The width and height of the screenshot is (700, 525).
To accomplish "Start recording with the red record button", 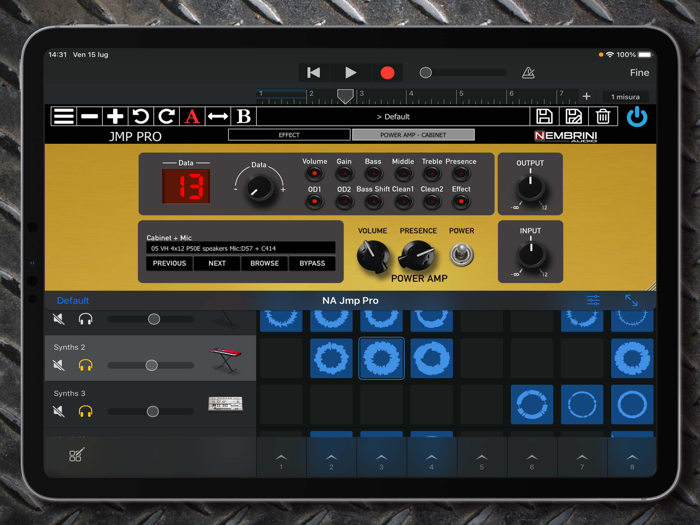I will coord(387,73).
